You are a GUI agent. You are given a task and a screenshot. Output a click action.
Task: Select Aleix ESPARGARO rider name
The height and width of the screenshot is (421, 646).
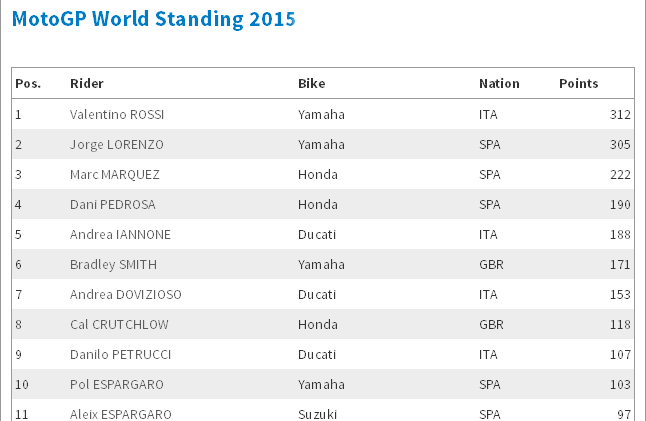120,414
